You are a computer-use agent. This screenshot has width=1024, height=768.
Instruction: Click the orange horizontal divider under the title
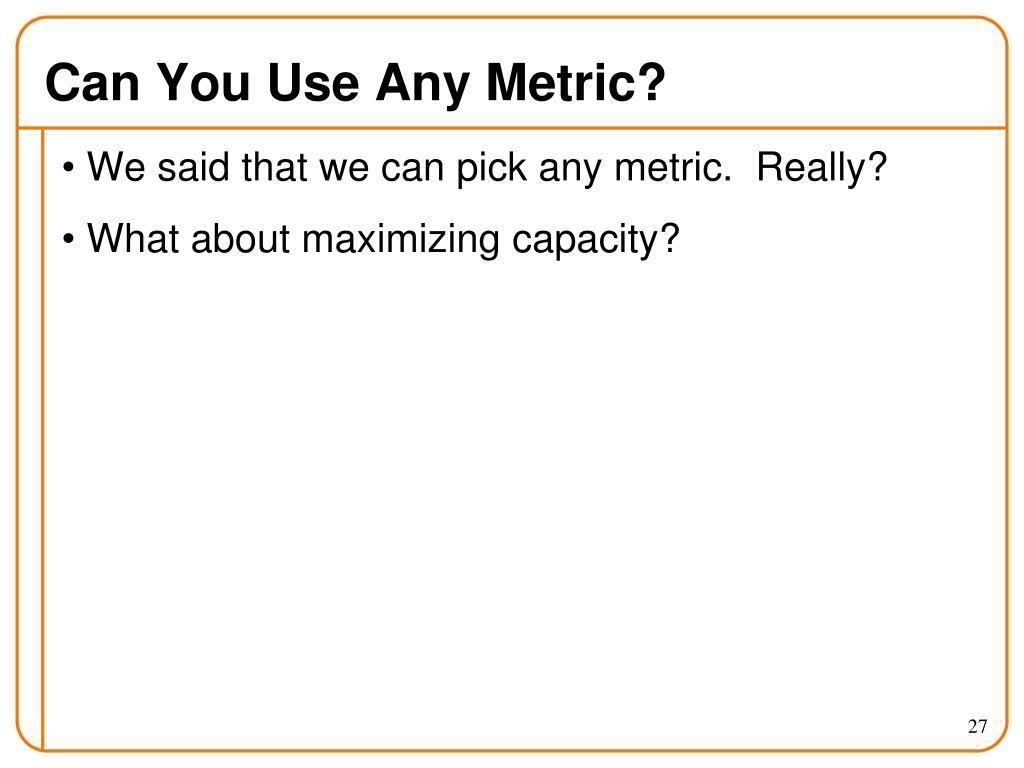(512, 128)
